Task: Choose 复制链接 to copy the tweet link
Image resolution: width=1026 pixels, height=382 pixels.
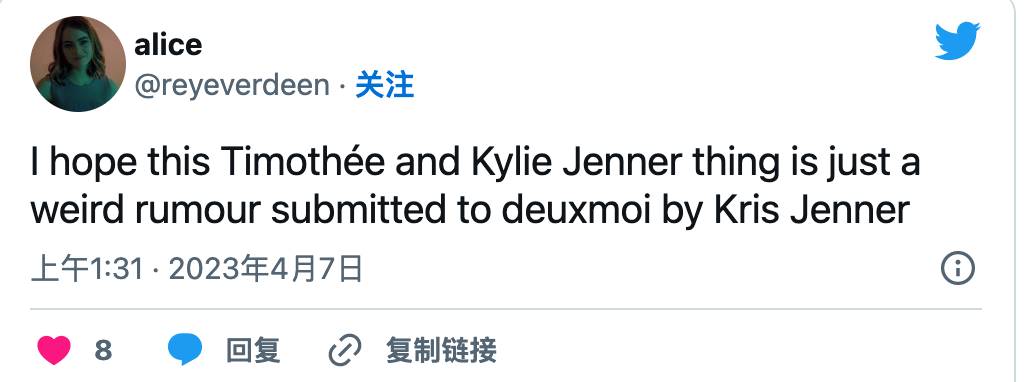Action: tap(441, 351)
